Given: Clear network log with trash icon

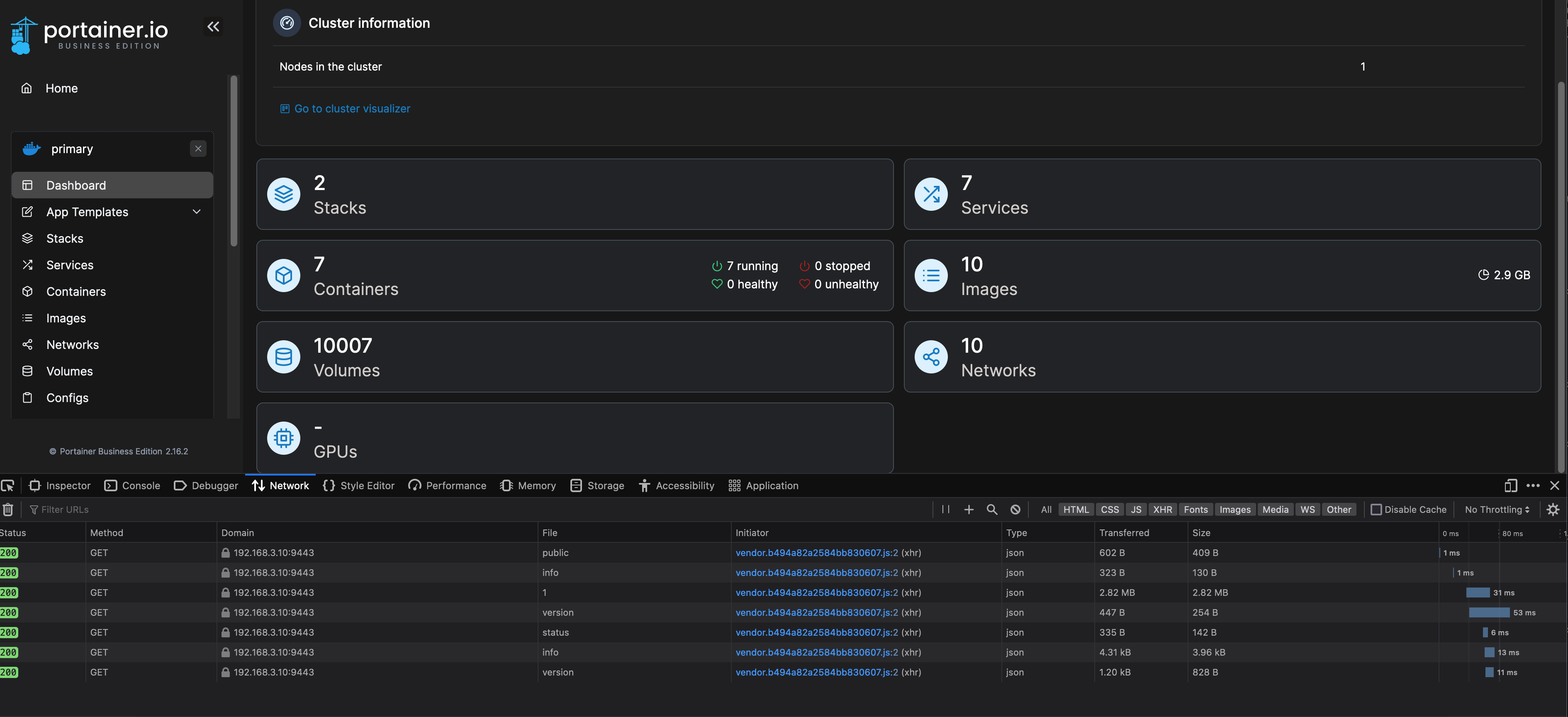Looking at the screenshot, I should click(8, 510).
